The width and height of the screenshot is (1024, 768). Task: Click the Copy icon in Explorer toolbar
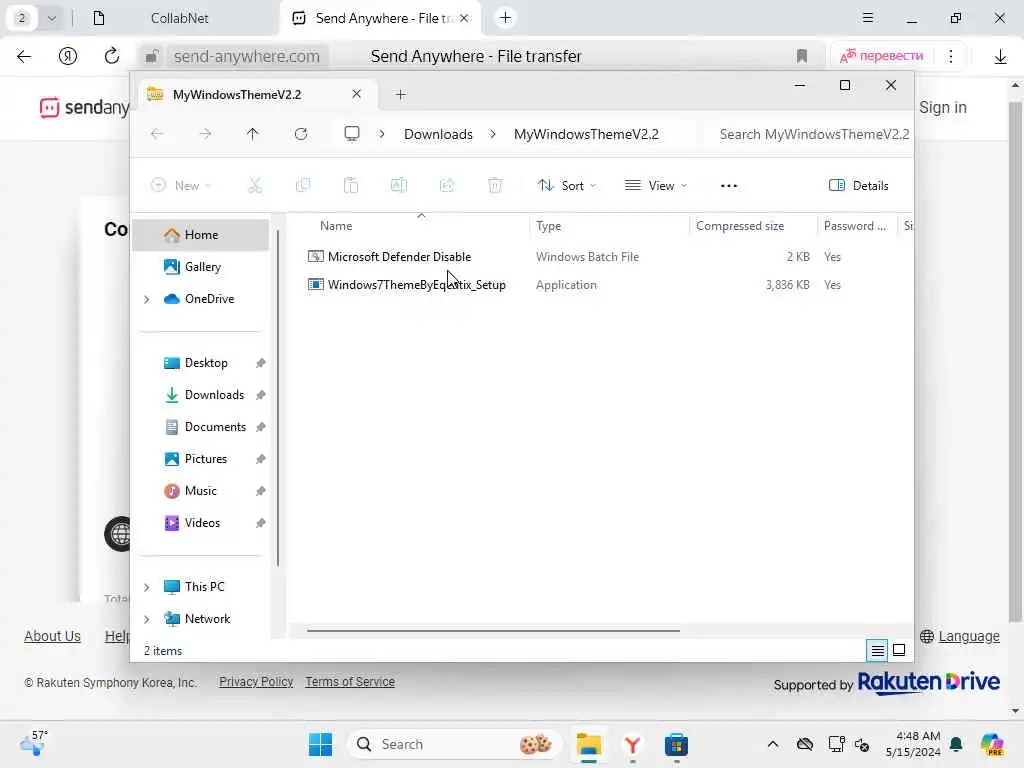303,185
